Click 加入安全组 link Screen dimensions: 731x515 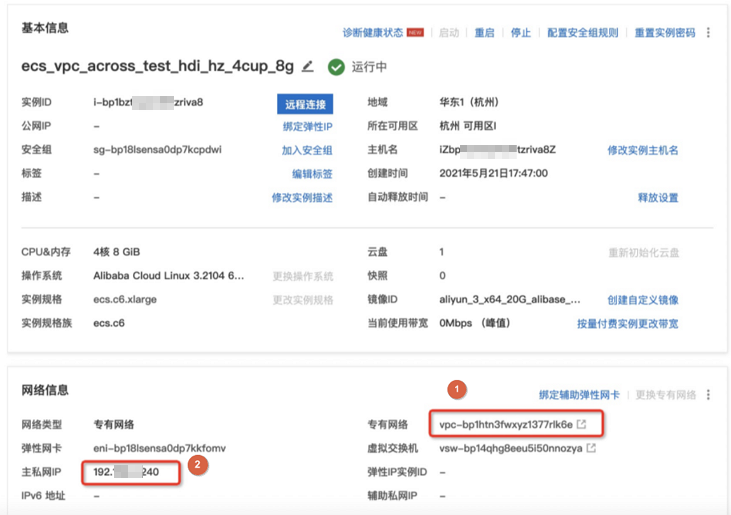tap(307, 150)
